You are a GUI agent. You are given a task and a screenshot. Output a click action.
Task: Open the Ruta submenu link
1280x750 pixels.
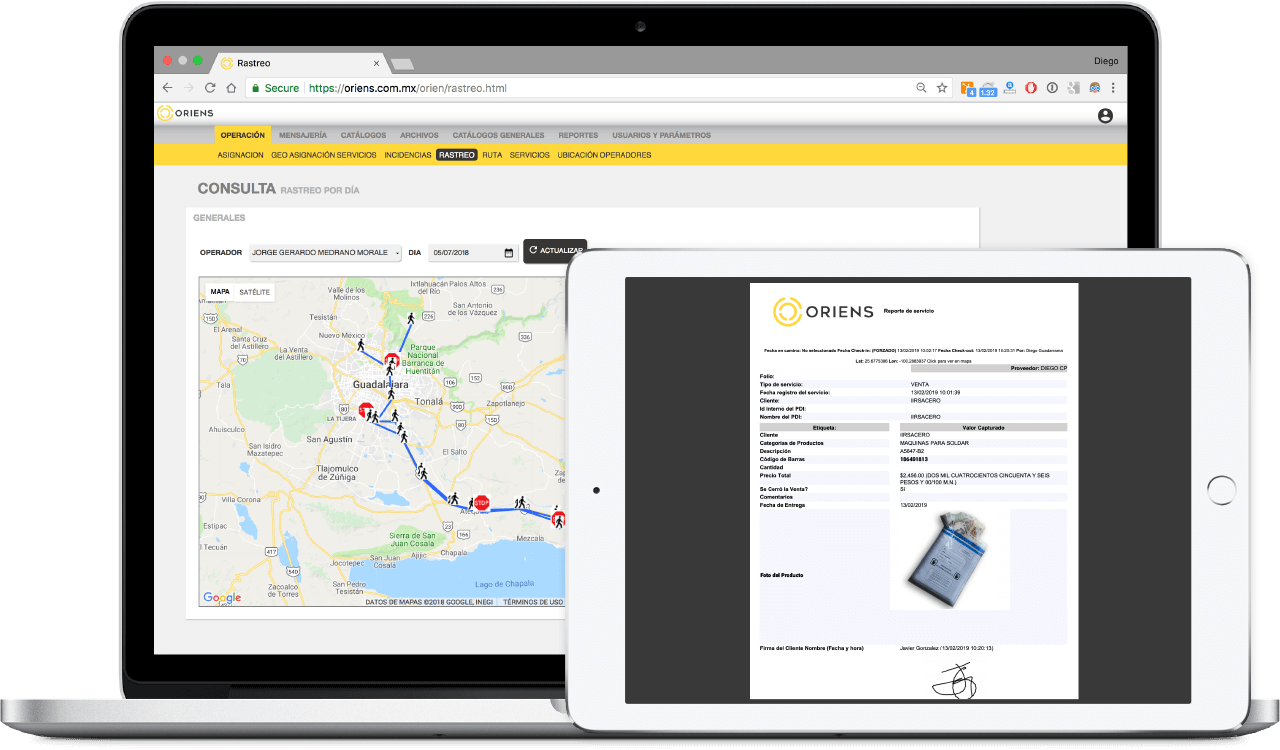click(492, 155)
